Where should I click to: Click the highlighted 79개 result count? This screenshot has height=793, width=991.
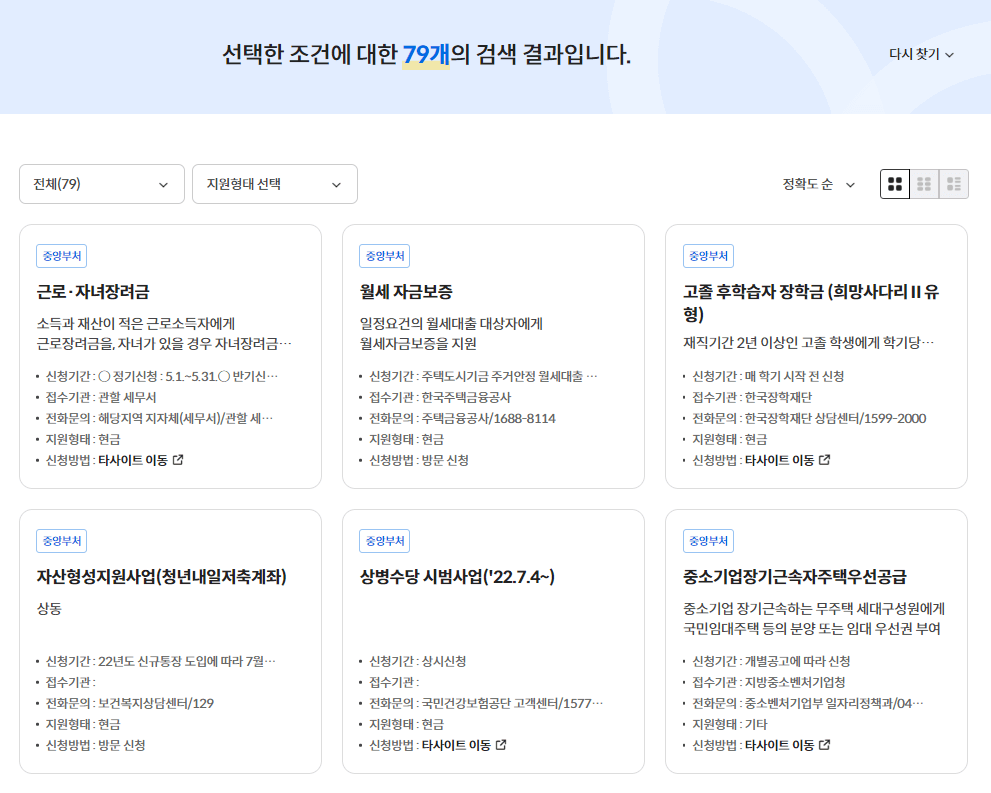coord(426,54)
